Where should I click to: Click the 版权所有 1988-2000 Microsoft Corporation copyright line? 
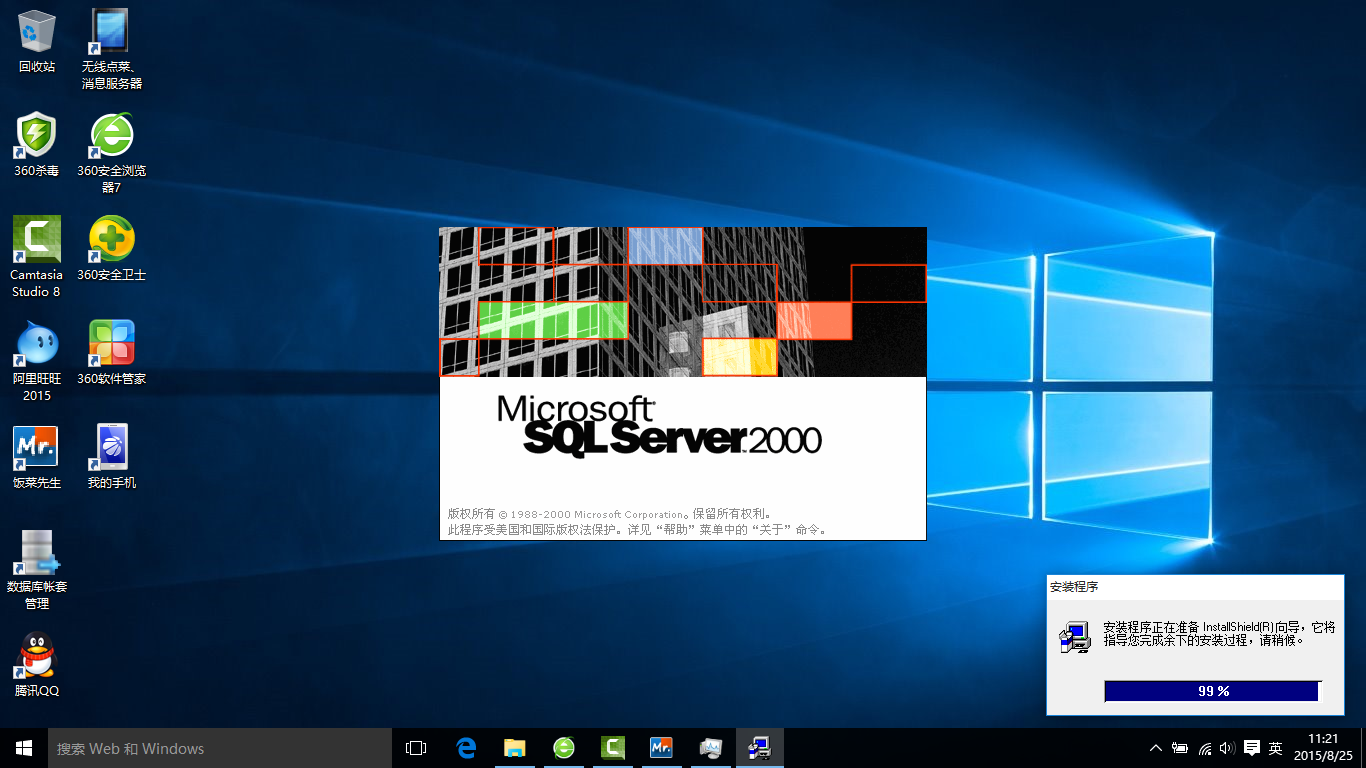click(610, 514)
